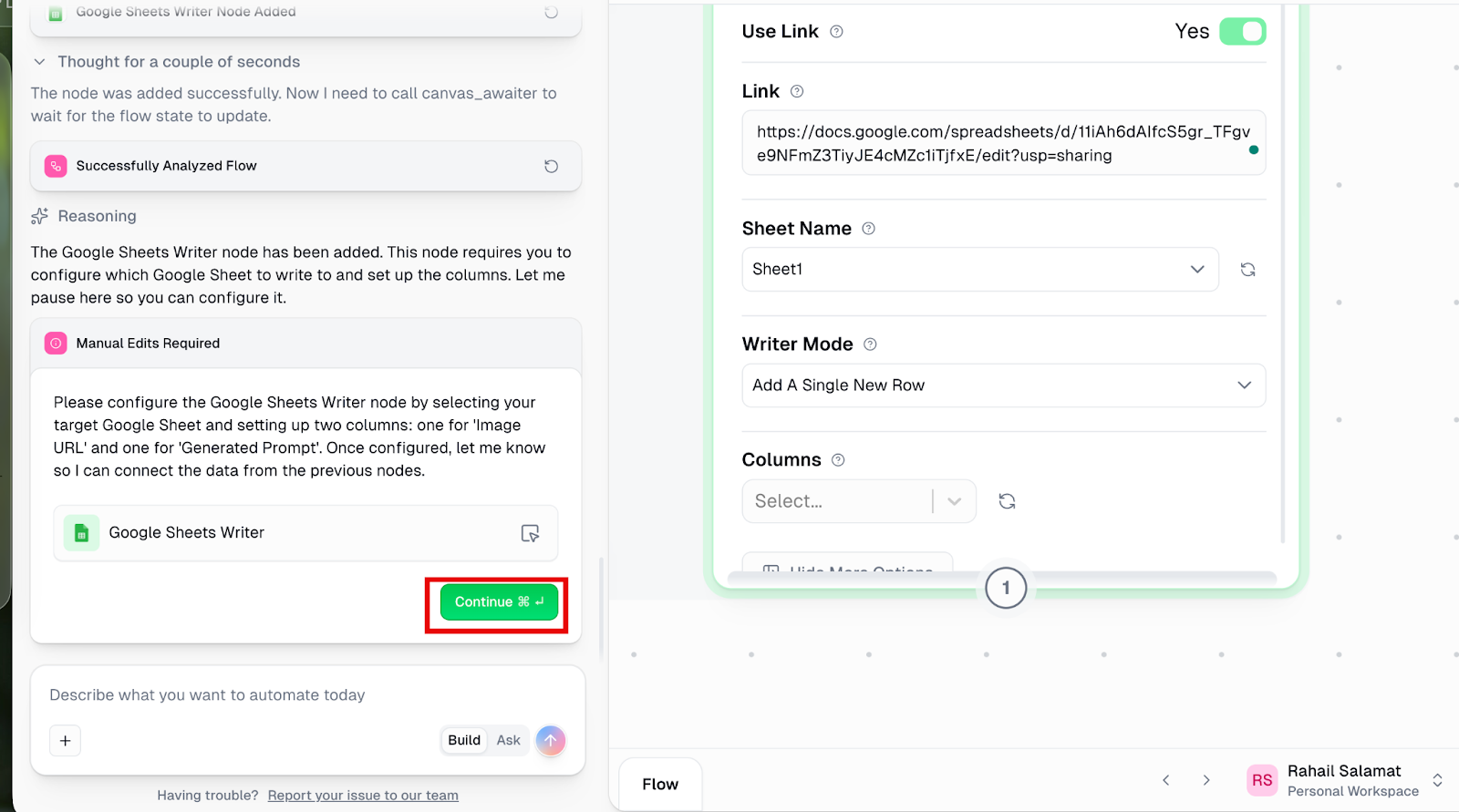
Task: Show help for Use Link
Action: click(836, 32)
